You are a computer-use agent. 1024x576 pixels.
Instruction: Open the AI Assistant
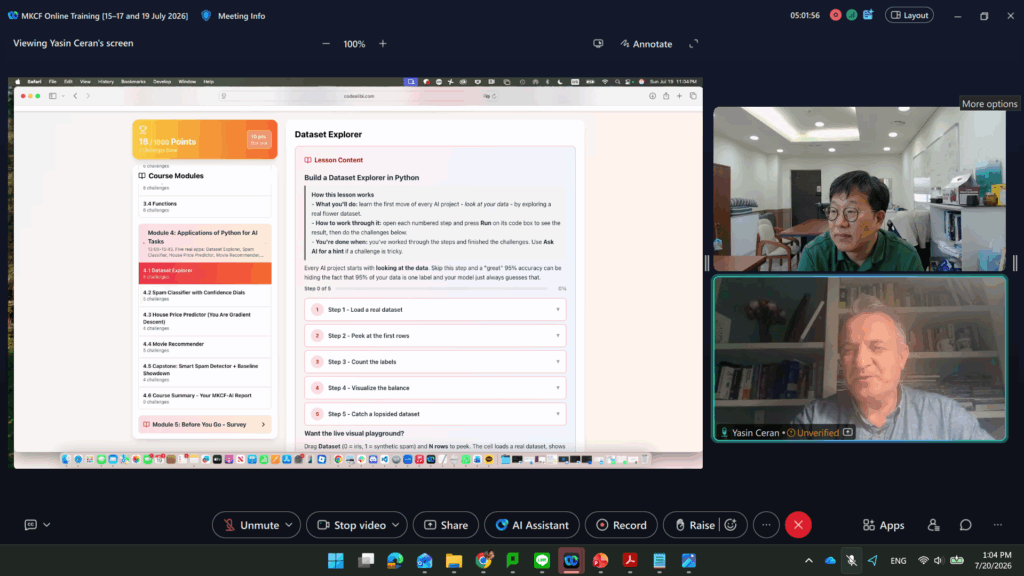(x=532, y=525)
